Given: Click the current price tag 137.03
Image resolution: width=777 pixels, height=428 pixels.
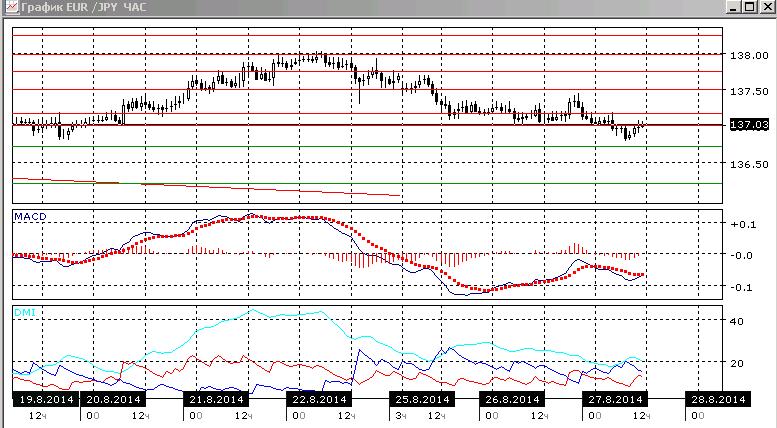Looking at the screenshot, I should 749,125.
